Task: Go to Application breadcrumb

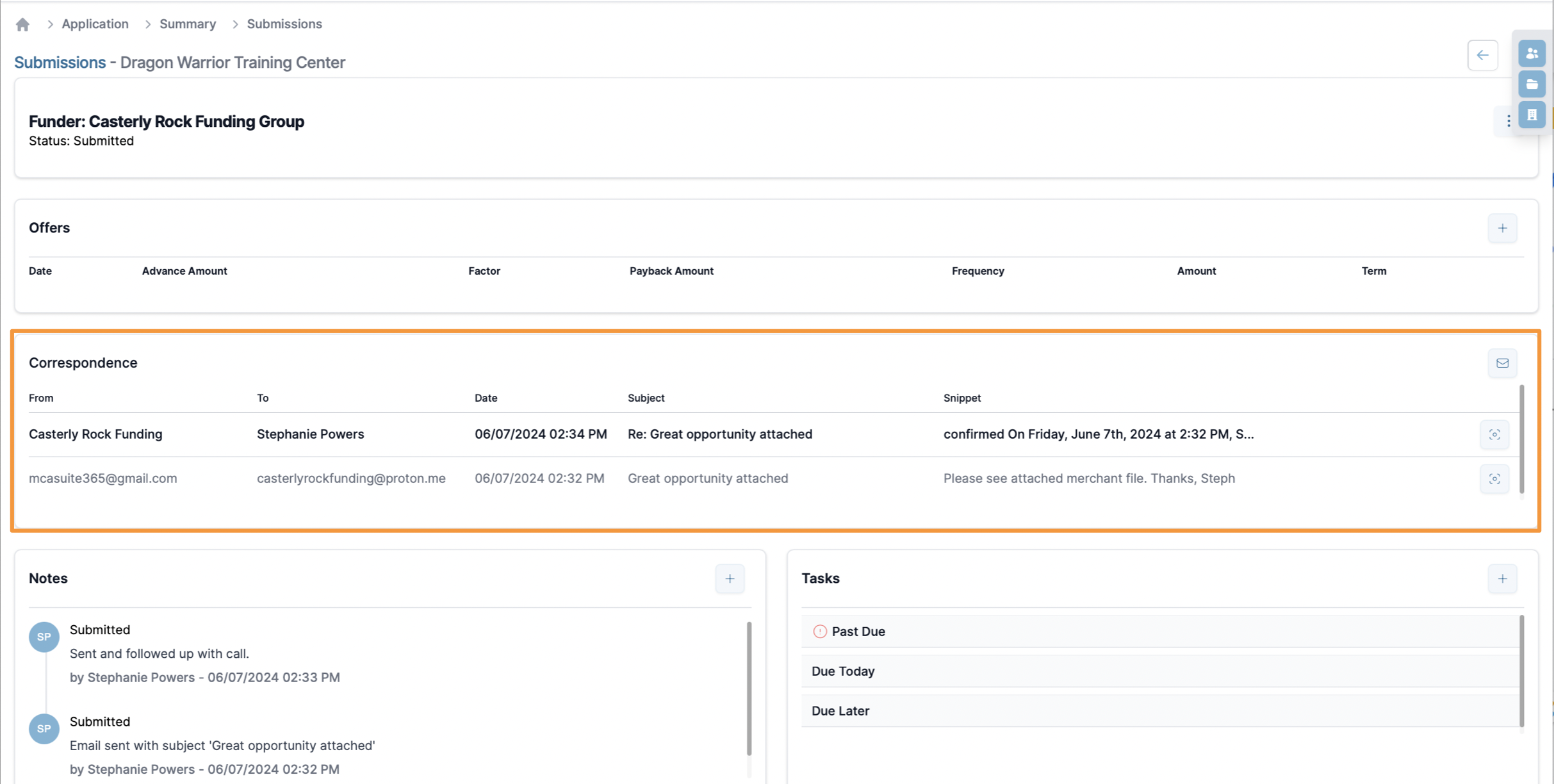Action: coord(95,24)
